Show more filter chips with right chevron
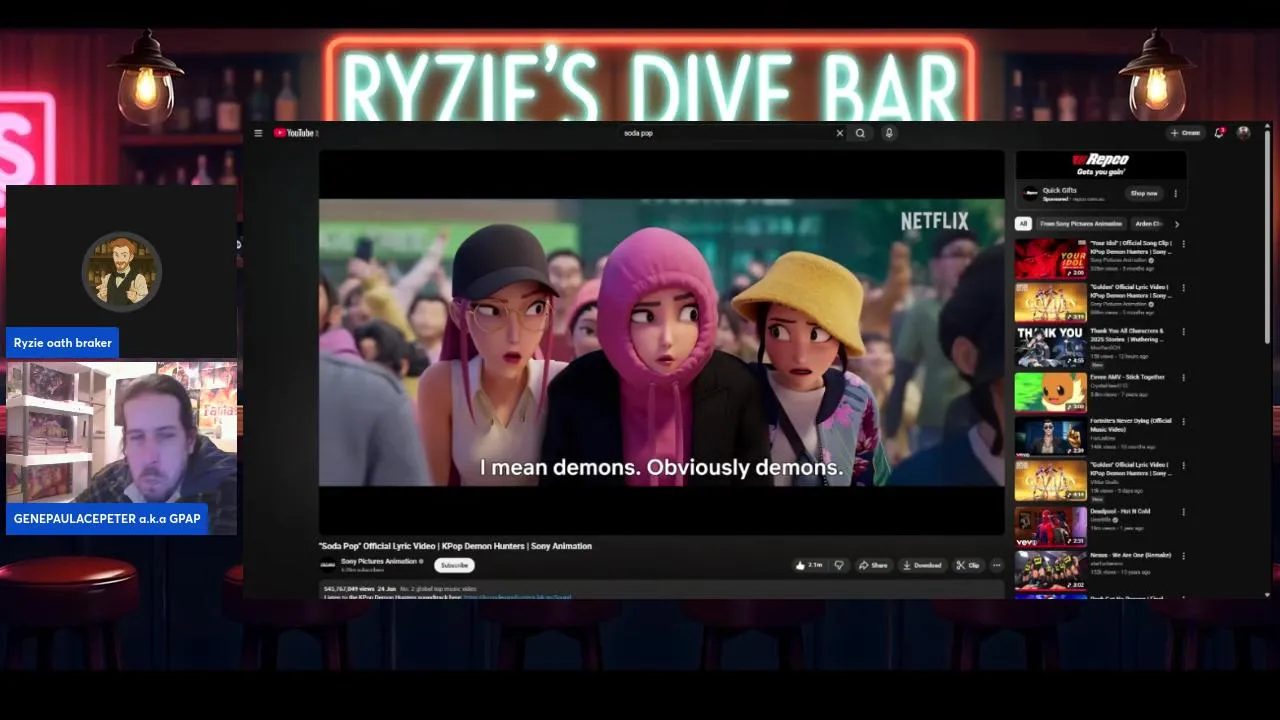The height and width of the screenshot is (720, 1280). pyautogui.click(x=1177, y=224)
